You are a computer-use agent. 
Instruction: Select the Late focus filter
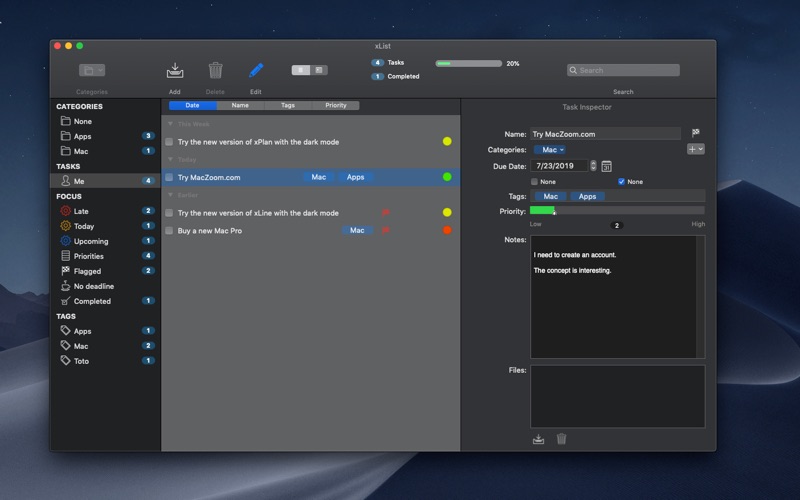(82, 211)
